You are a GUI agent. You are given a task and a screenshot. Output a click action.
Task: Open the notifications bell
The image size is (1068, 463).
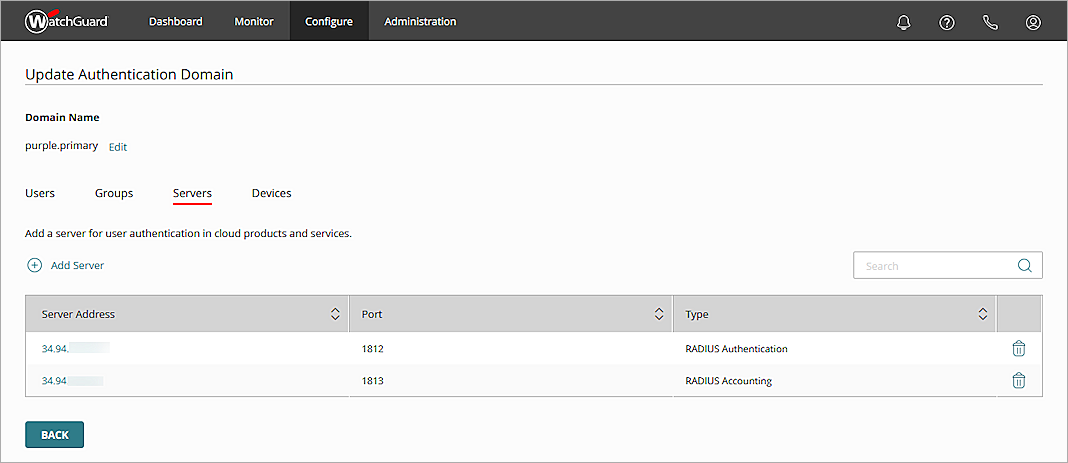(904, 22)
